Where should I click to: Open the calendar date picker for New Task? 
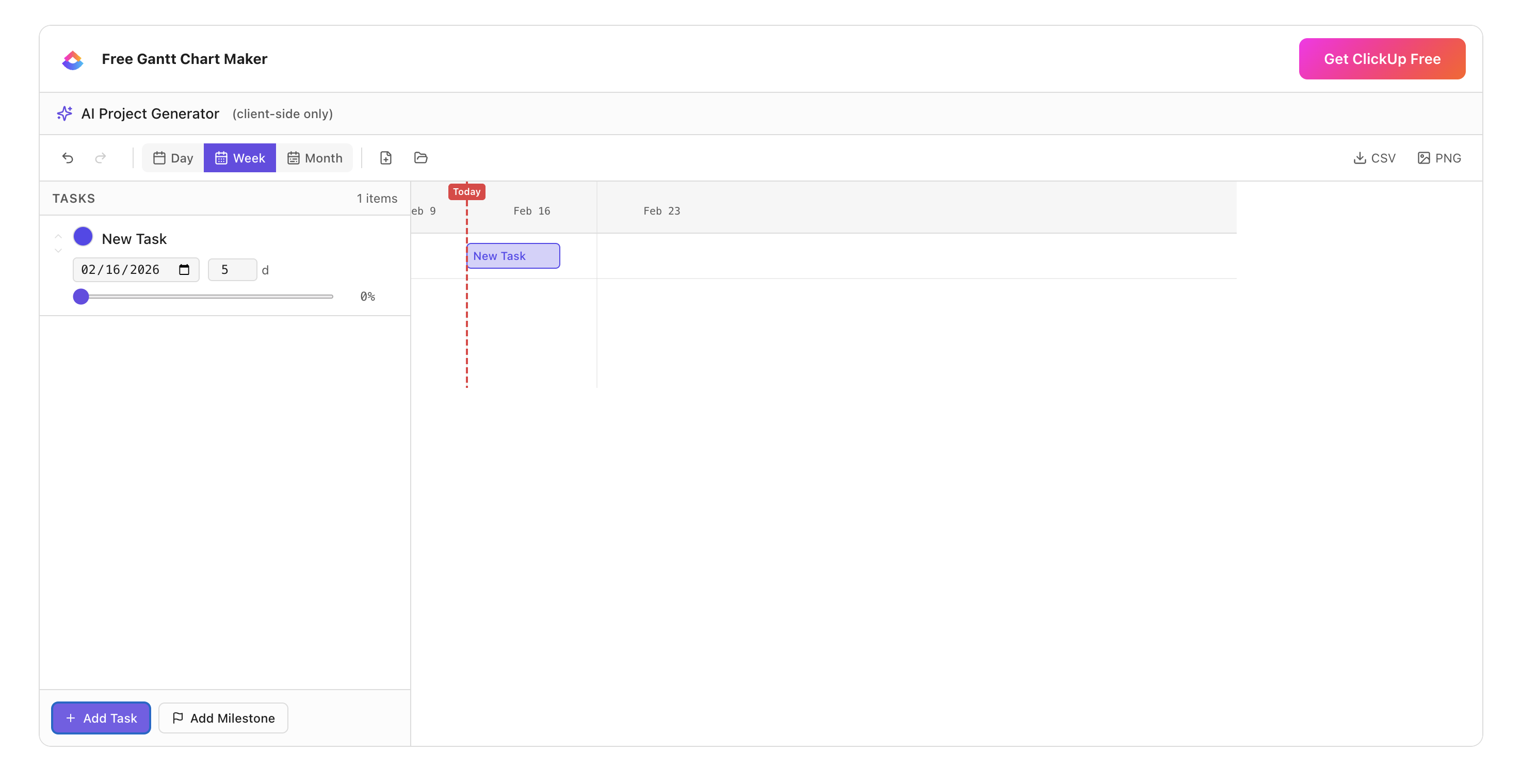[x=183, y=269]
